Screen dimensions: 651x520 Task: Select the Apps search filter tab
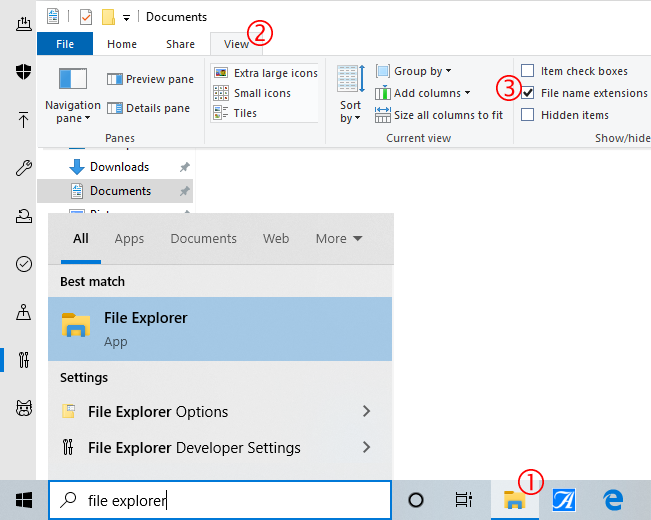pyautogui.click(x=129, y=239)
